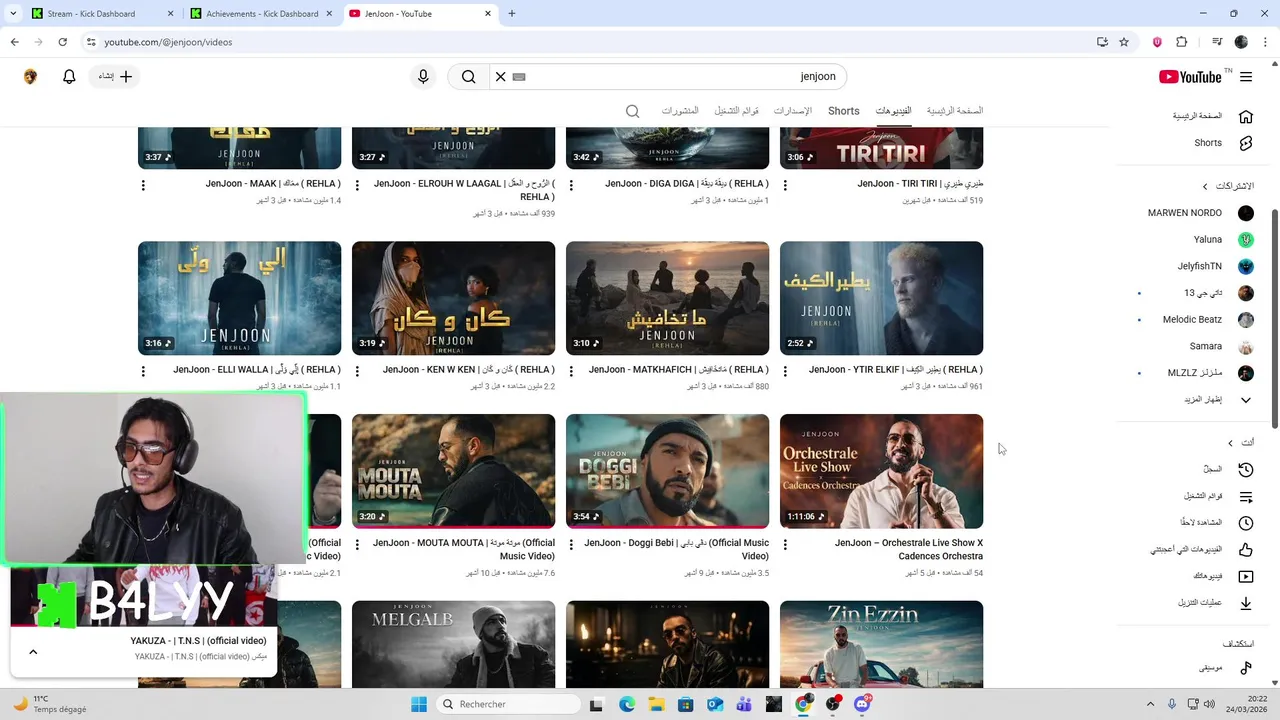Click the search magnifier button
Viewport: 1280px width, 720px height.
(468, 76)
